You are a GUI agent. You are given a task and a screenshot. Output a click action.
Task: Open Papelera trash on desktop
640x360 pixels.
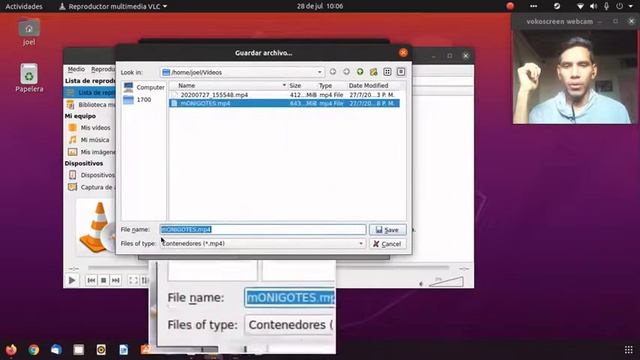(x=29, y=78)
